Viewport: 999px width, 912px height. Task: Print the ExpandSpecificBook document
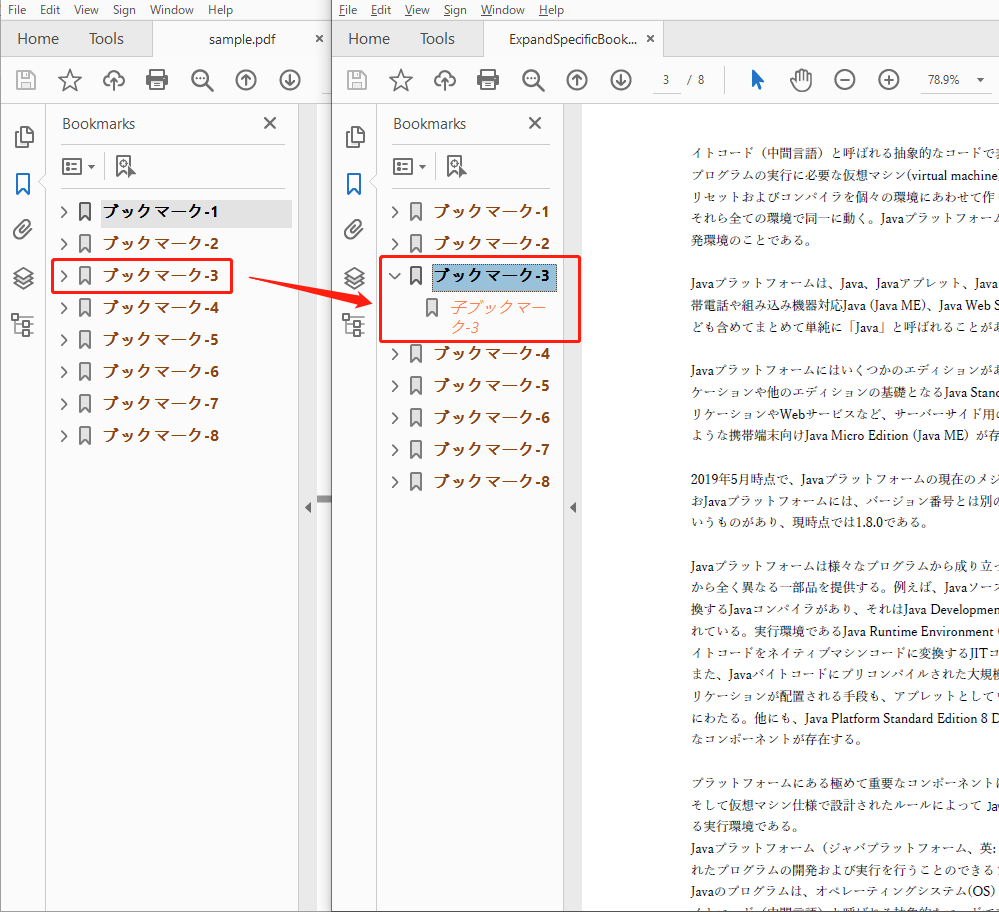click(488, 80)
